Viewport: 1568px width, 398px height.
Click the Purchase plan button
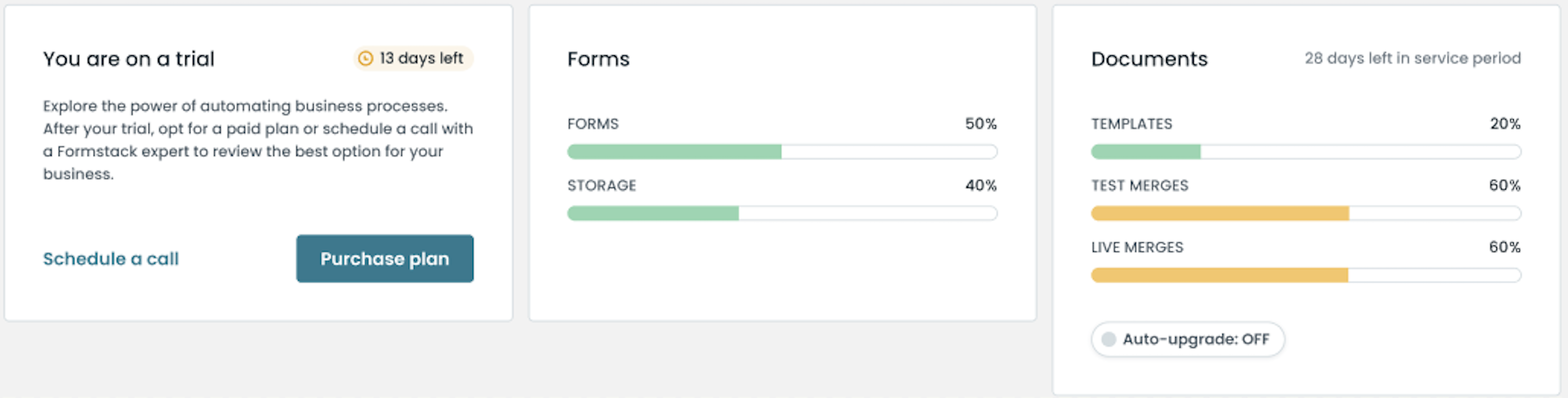pyautogui.click(x=385, y=258)
